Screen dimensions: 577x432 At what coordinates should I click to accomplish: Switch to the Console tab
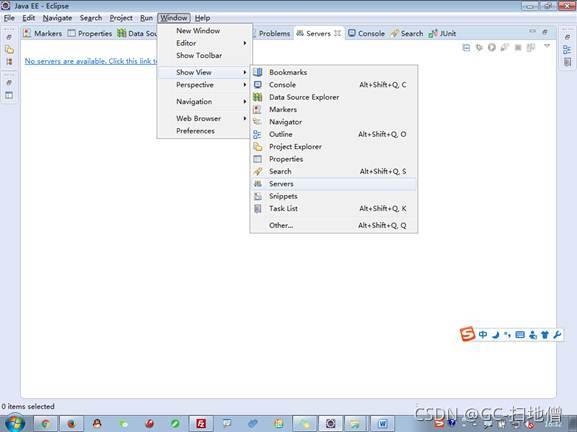point(367,33)
